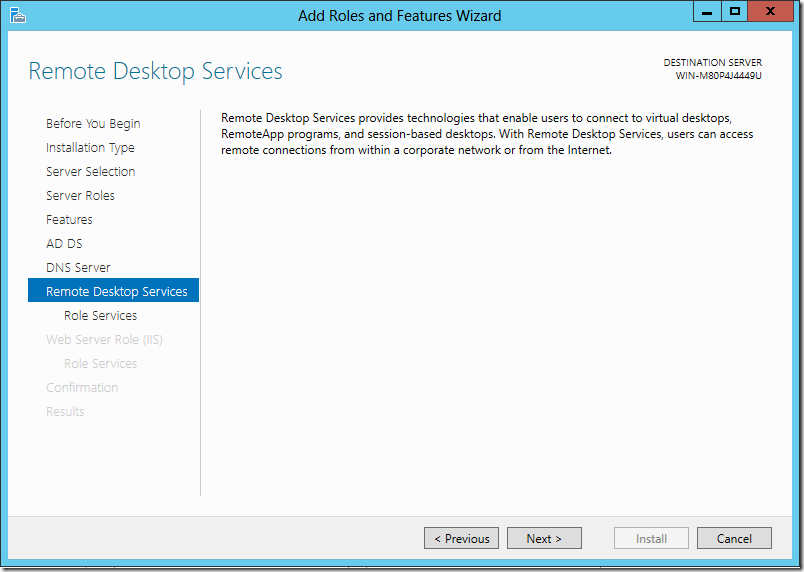Open the Installation Type page
This screenshot has width=804, height=572.
(90, 147)
